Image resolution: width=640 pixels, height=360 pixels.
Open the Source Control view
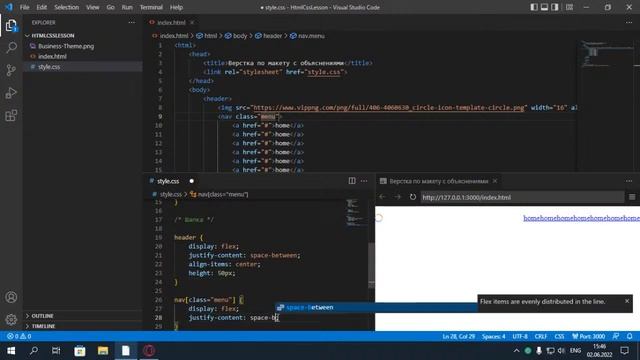11,70
